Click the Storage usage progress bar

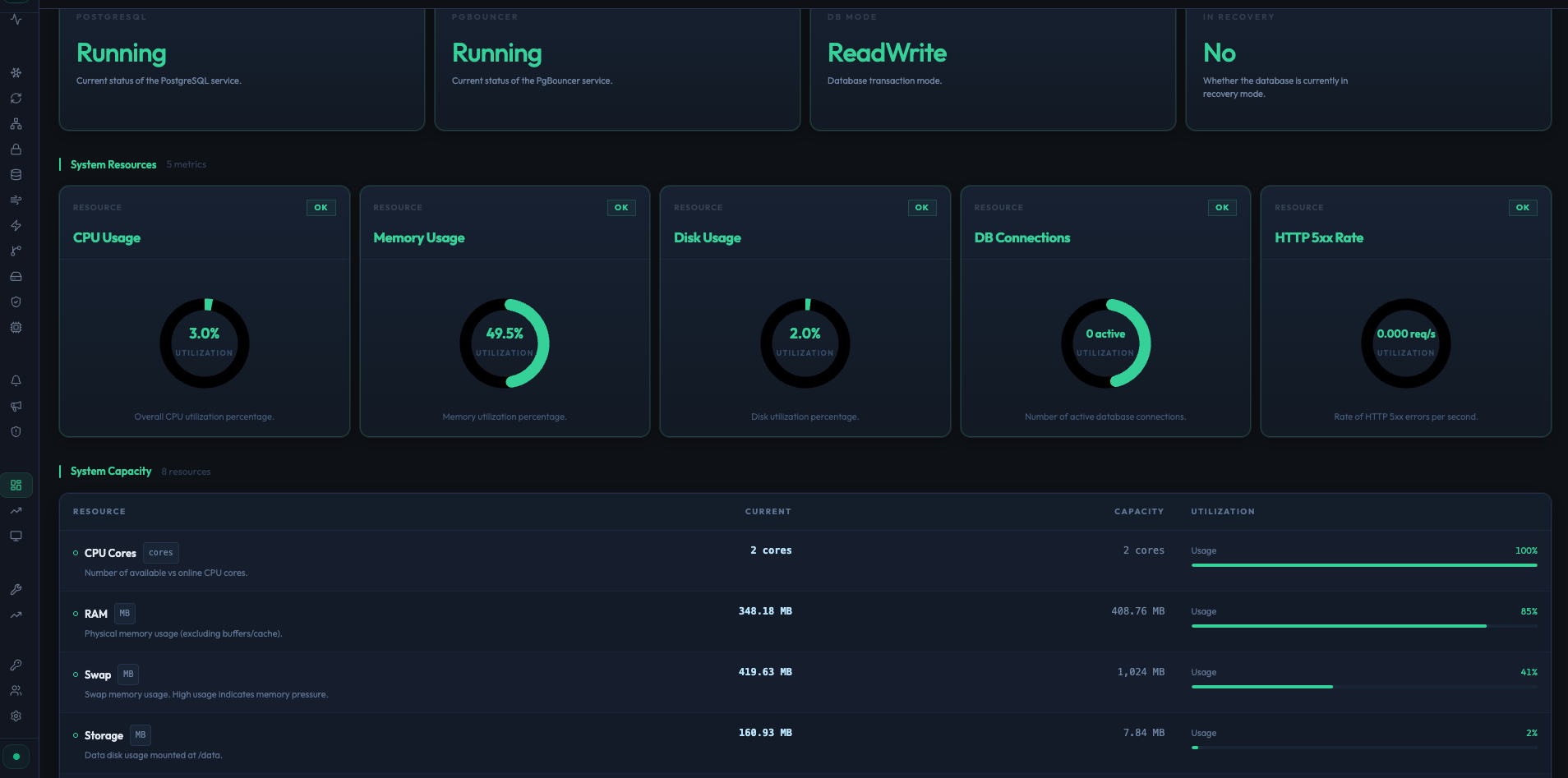1364,748
